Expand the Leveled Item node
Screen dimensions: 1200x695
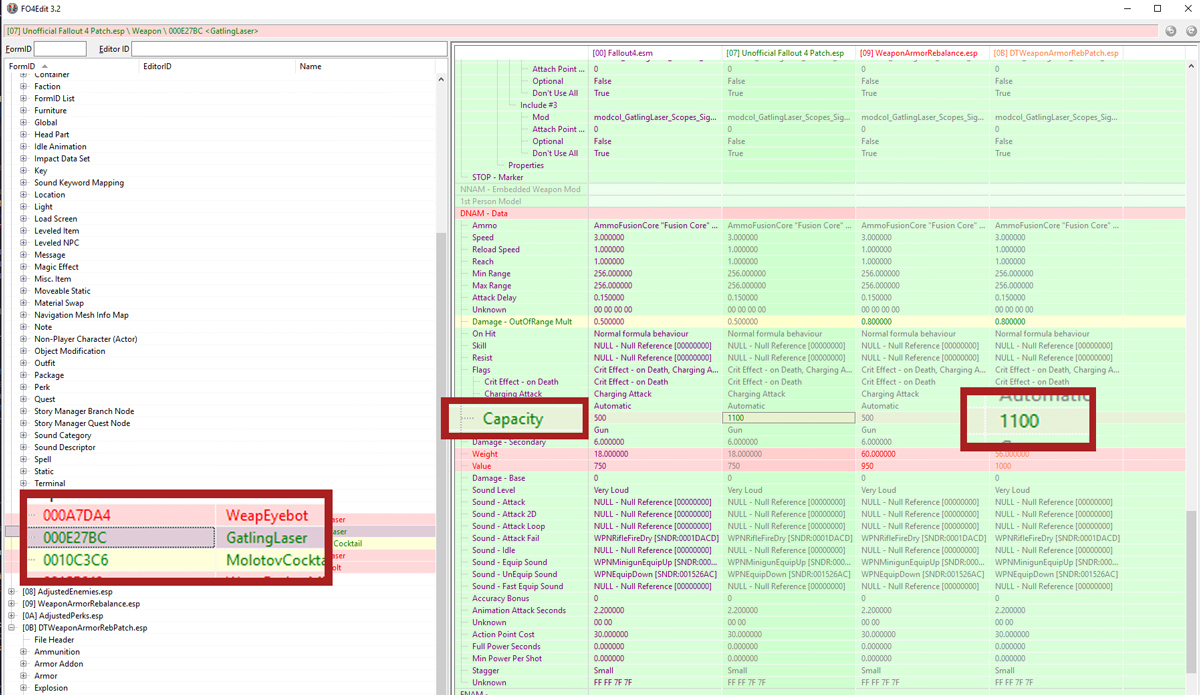pyautogui.click(x=24, y=231)
